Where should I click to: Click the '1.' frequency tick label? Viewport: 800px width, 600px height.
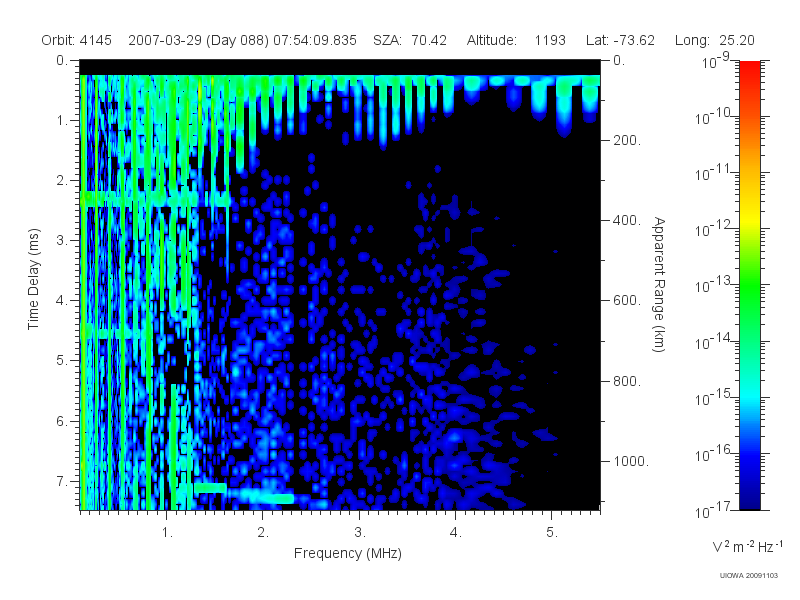(x=167, y=533)
